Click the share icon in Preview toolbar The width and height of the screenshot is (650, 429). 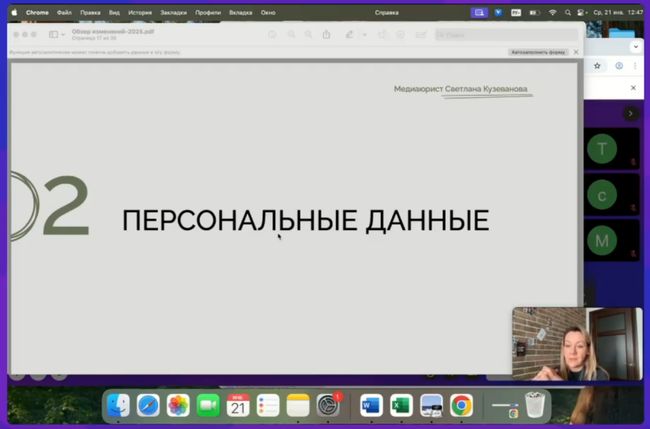pyautogui.click(x=326, y=35)
